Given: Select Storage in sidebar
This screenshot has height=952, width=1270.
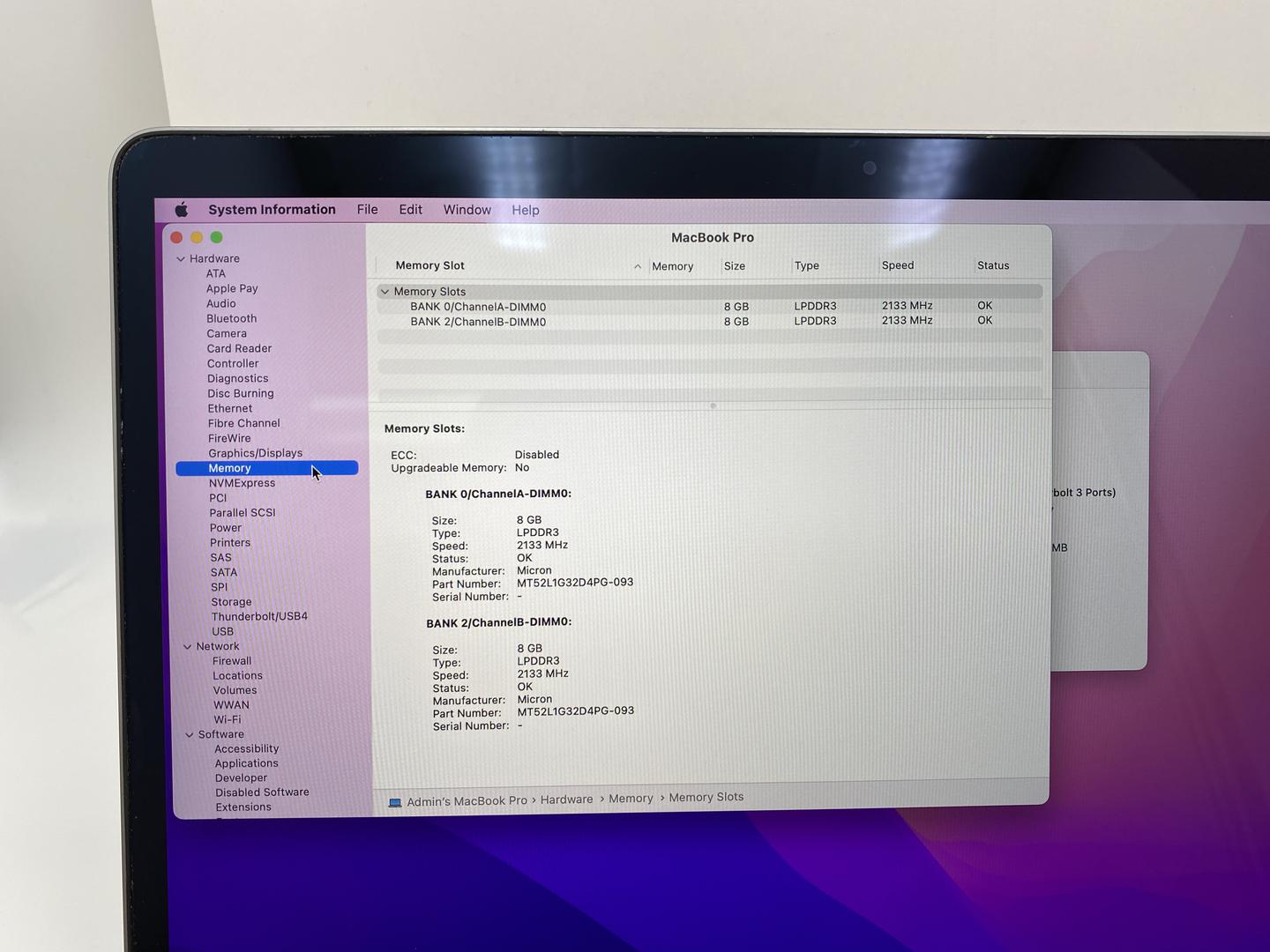Looking at the screenshot, I should (x=231, y=603).
